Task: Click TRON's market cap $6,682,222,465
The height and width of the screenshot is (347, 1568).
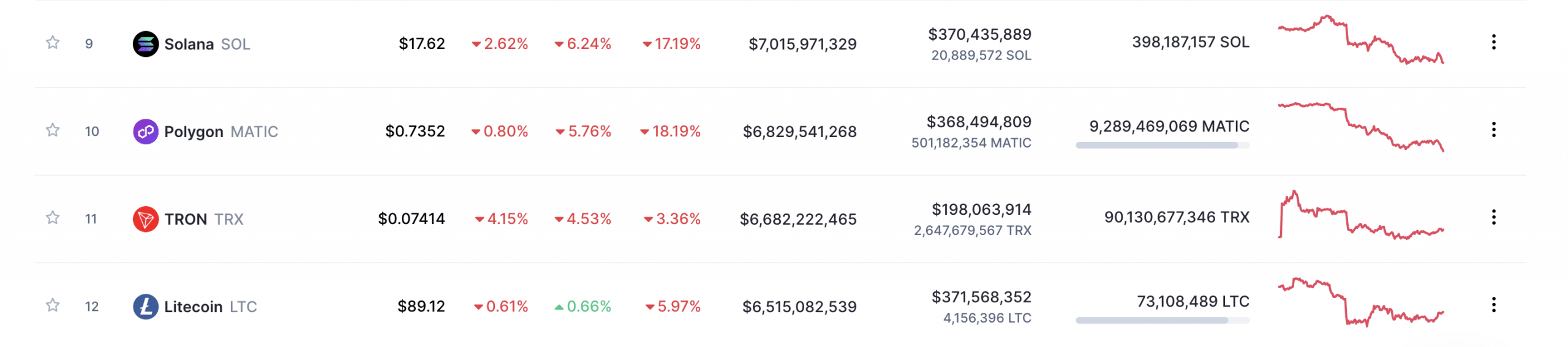Action: click(x=798, y=219)
